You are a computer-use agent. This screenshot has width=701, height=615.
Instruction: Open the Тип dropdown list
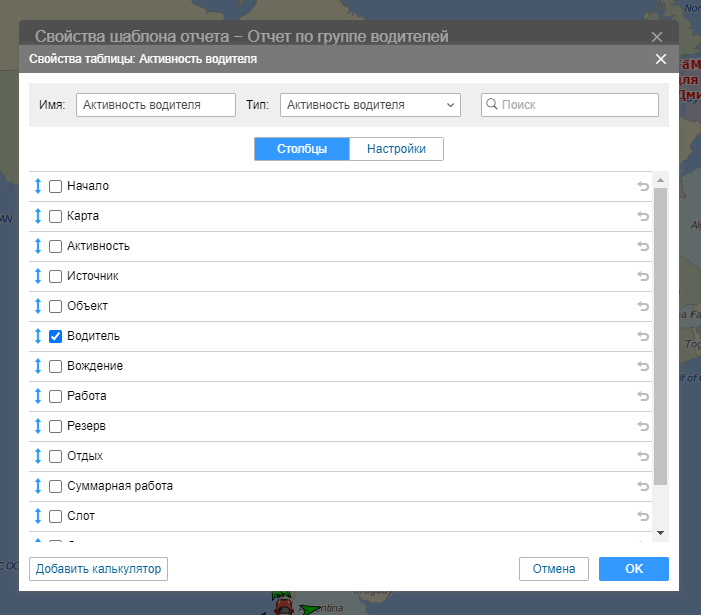click(x=369, y=105)
